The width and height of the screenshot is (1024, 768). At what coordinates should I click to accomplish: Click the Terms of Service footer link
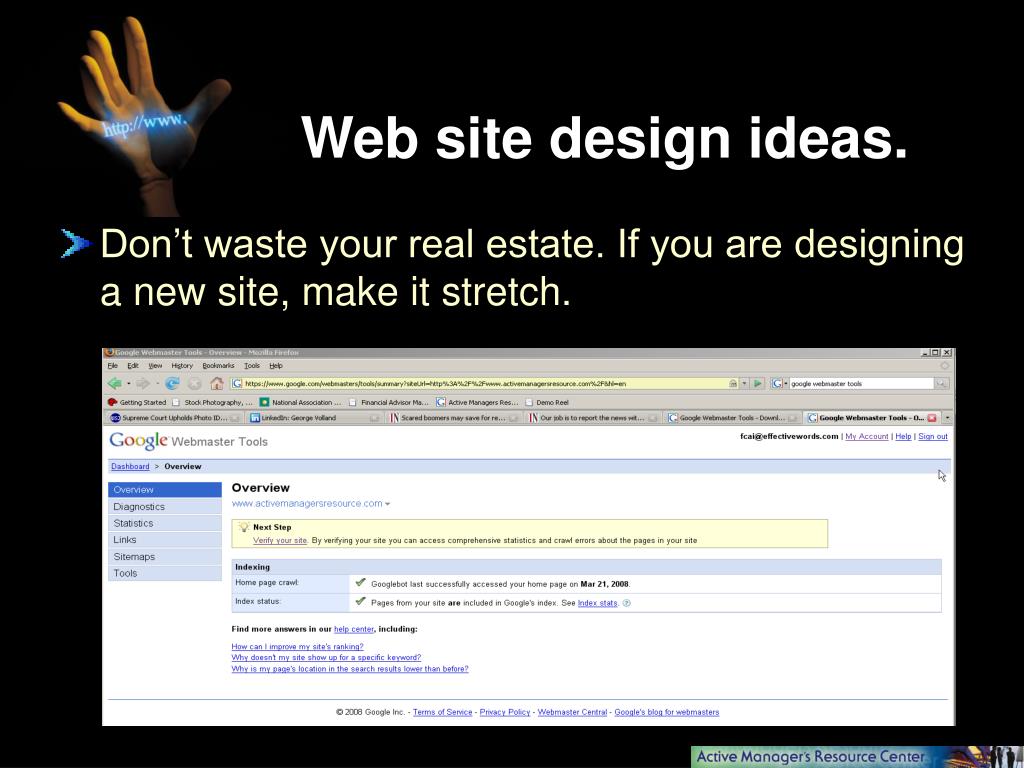[442, 712]
